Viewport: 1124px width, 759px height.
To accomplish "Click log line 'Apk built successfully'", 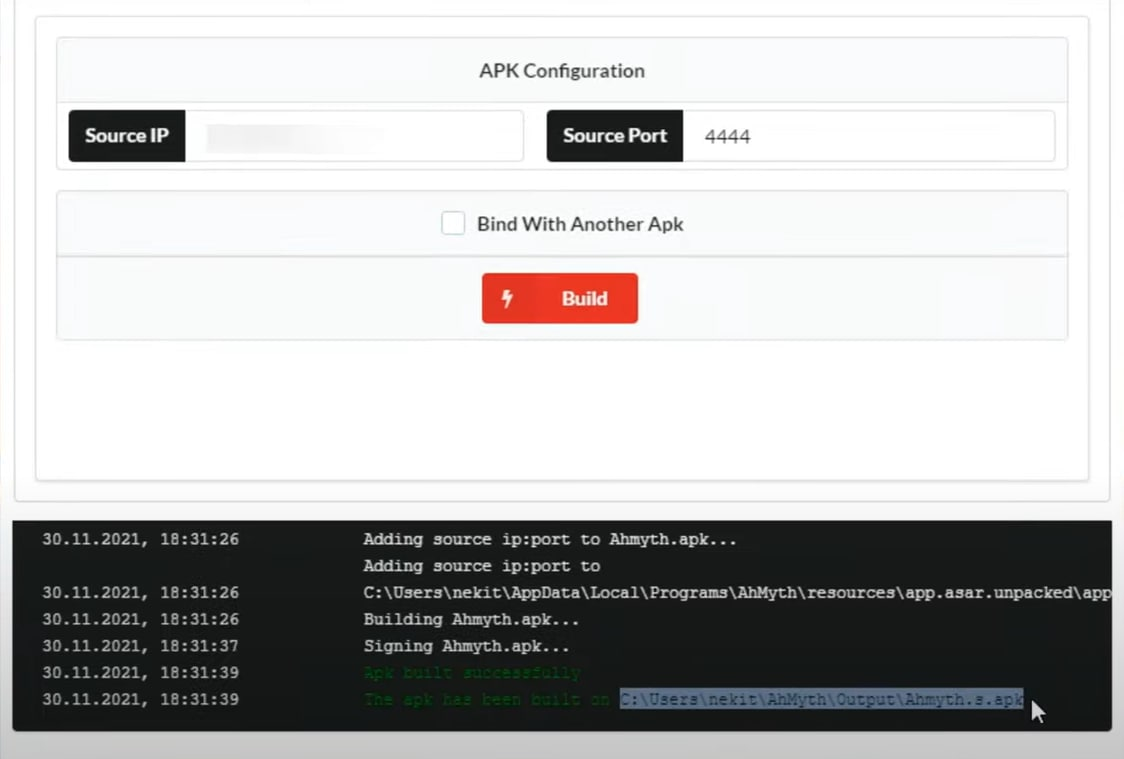I will 472,672.
